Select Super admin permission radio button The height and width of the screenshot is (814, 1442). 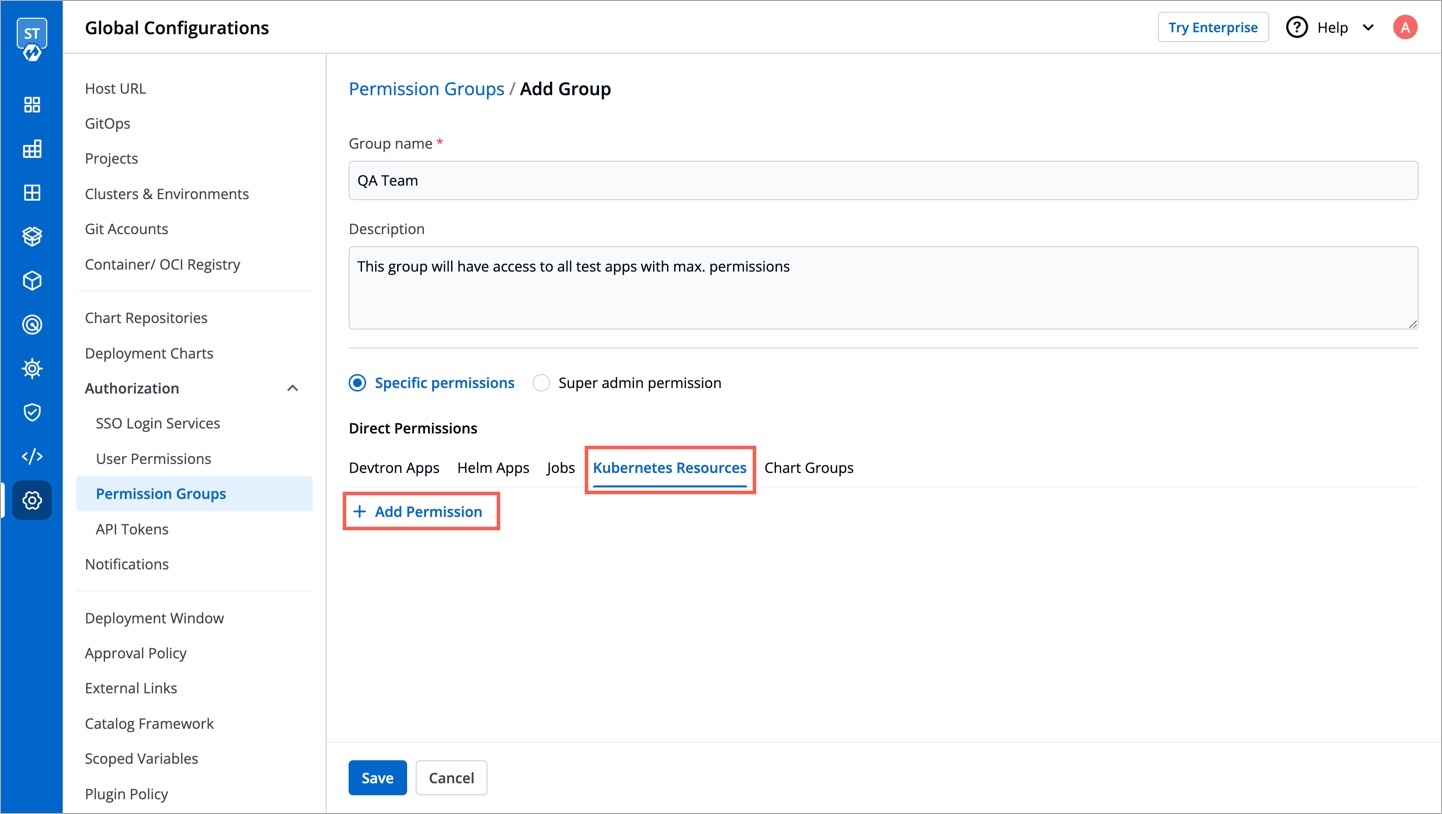pyautogui.click(x=541, y=383)
